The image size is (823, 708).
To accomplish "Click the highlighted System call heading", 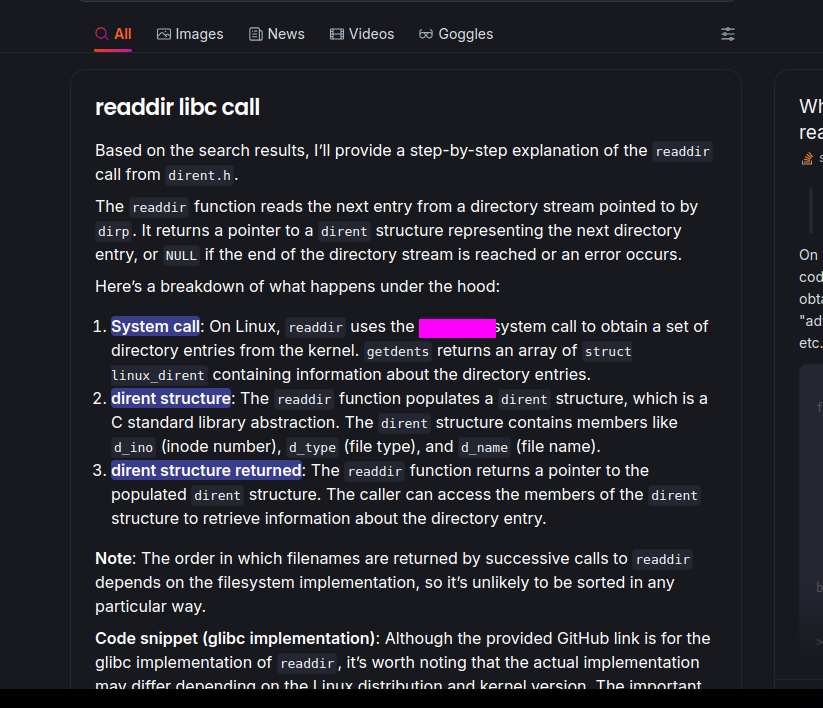I will click(x=155, y=326).
